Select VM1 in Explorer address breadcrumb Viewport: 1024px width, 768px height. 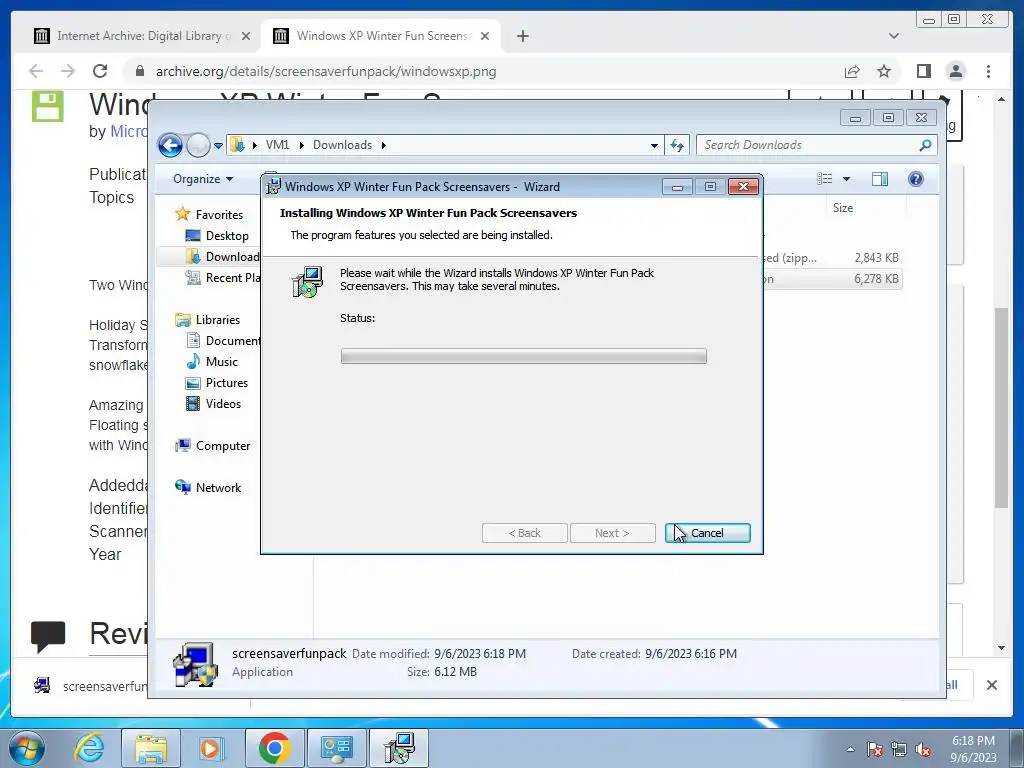[x=277, y=145]
